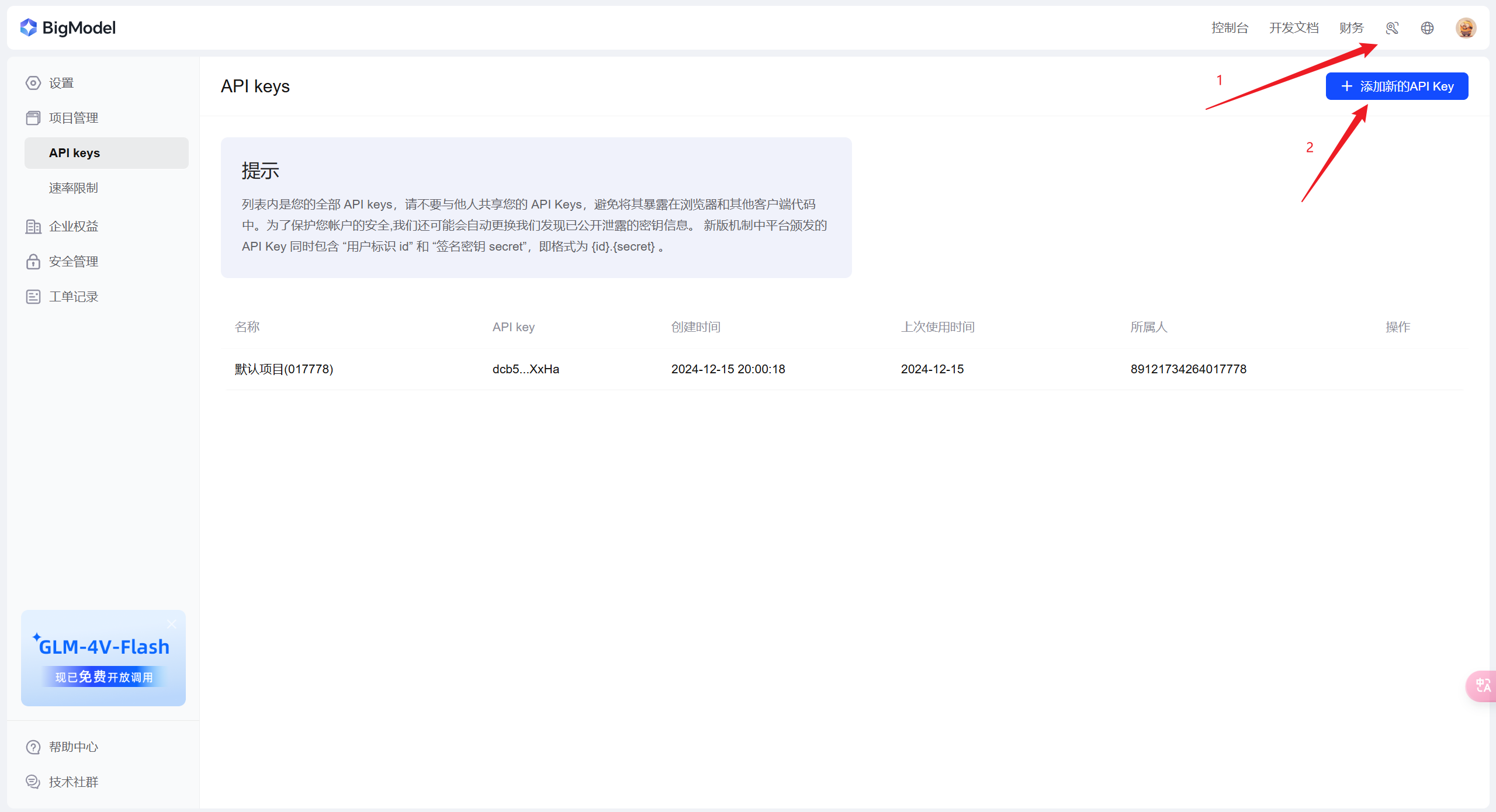Open the 设置 settings gear icon
This screenshot has width=1496, height=812.
coord(33,83)
